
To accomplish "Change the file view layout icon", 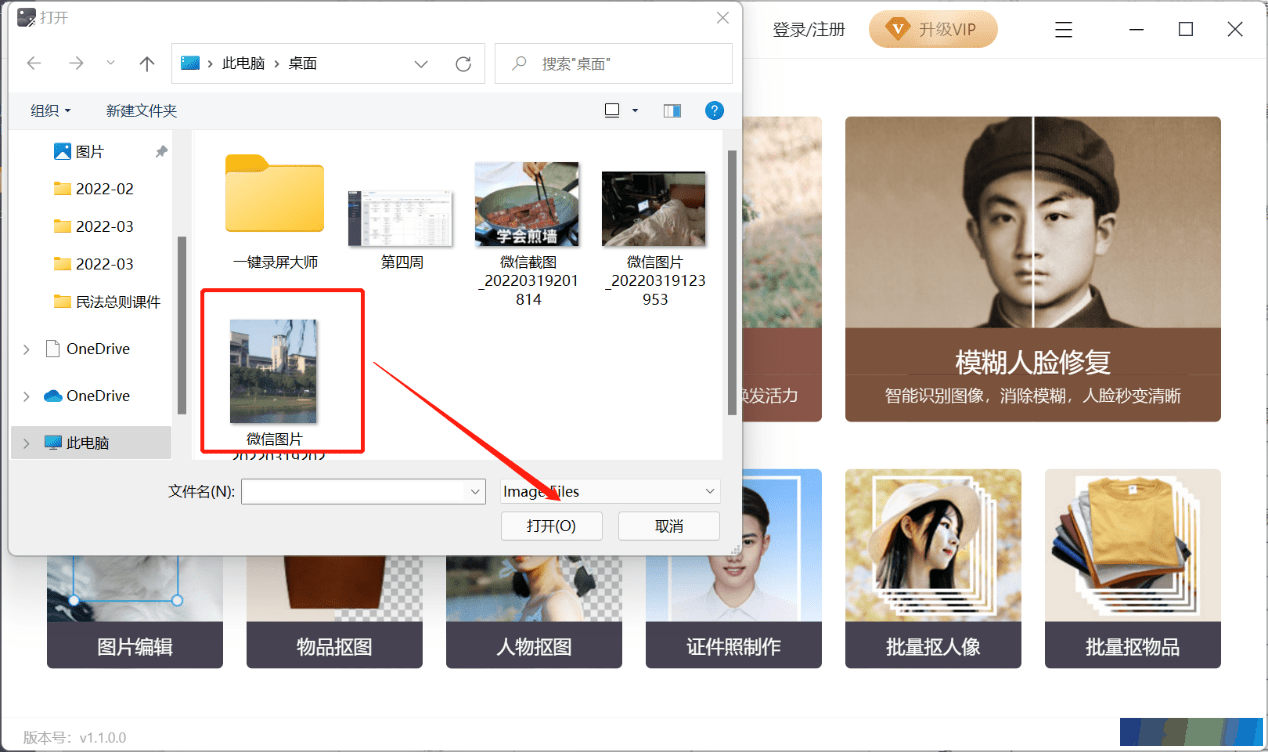I will 612,111.
